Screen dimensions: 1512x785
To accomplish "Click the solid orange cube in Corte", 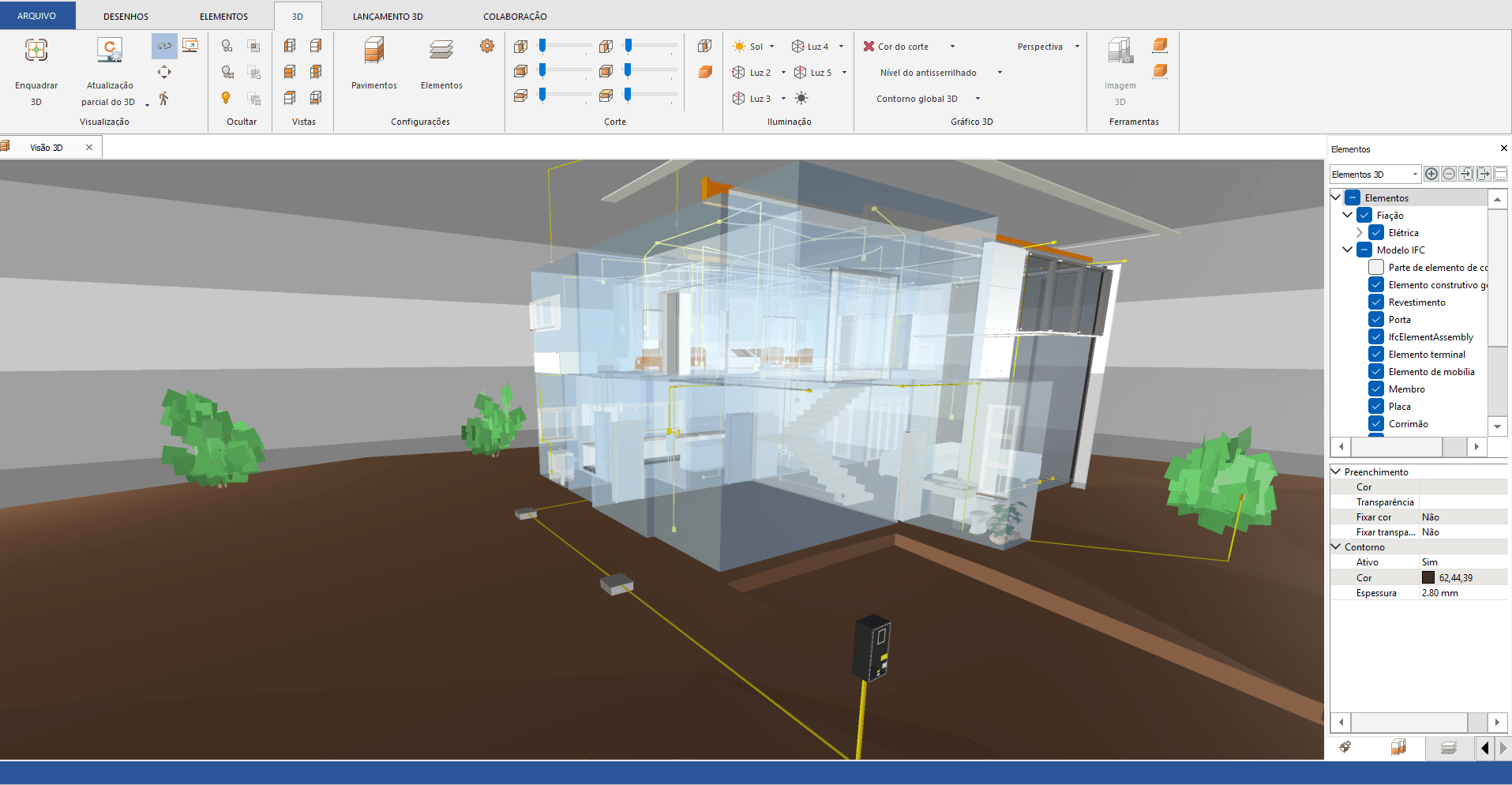I will click(x=705, y=72).
